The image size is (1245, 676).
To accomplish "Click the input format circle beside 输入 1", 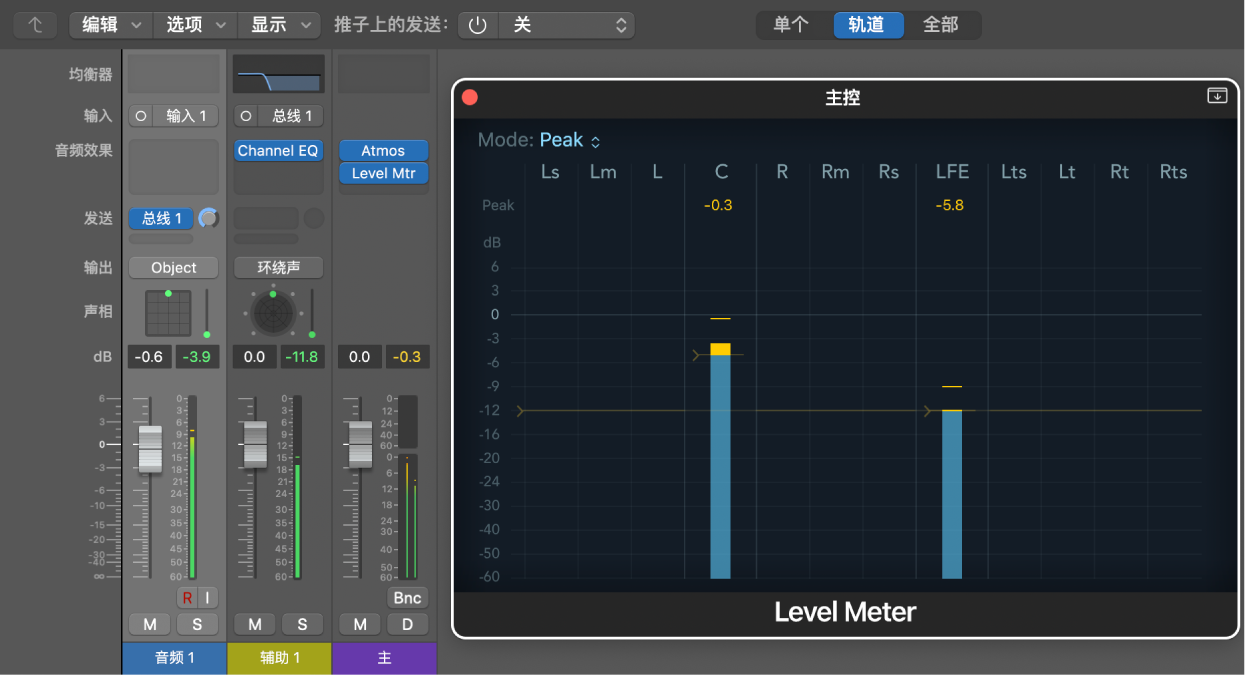I will coord(141,116).
